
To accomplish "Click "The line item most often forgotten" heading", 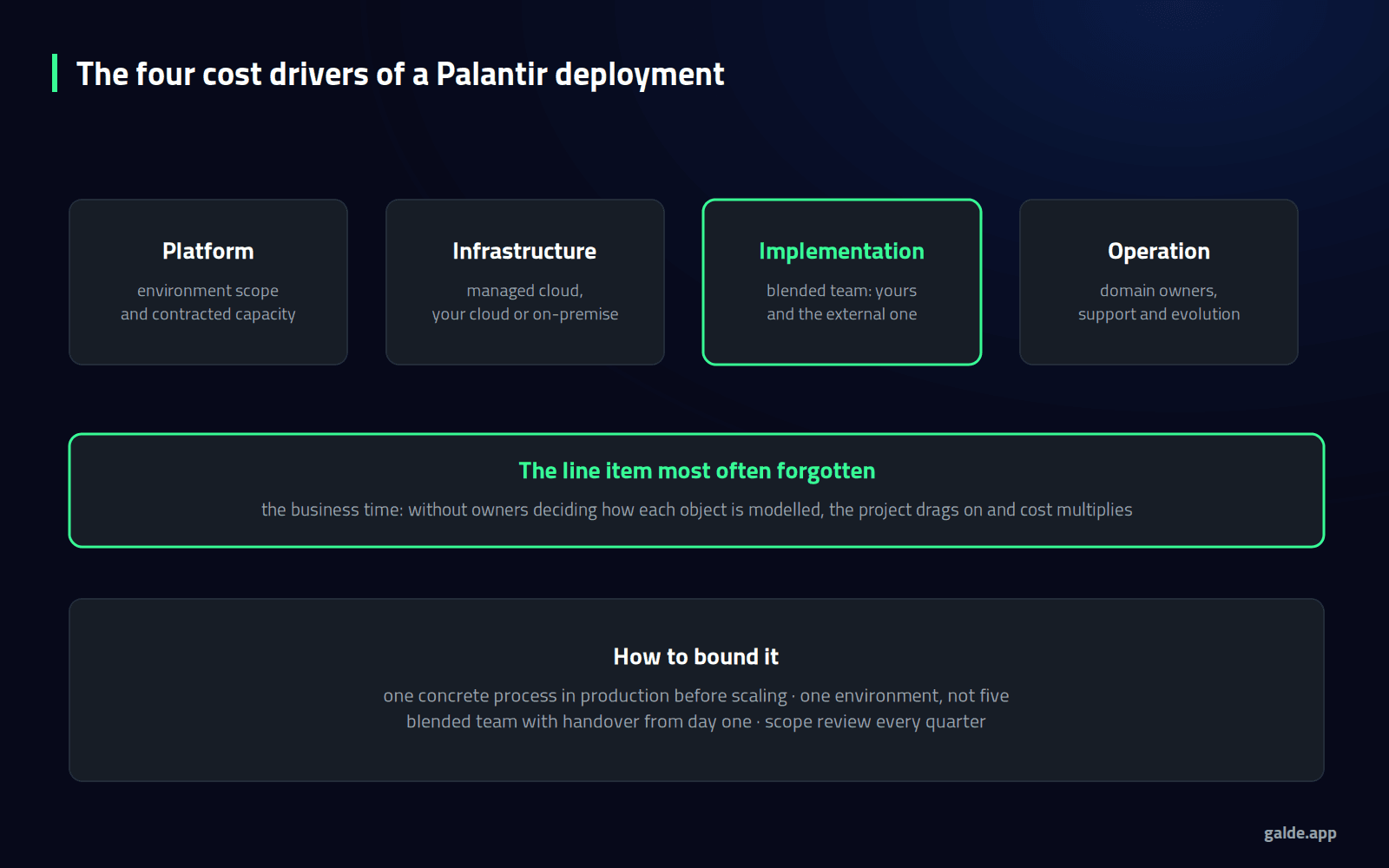I will click(697, 470).
